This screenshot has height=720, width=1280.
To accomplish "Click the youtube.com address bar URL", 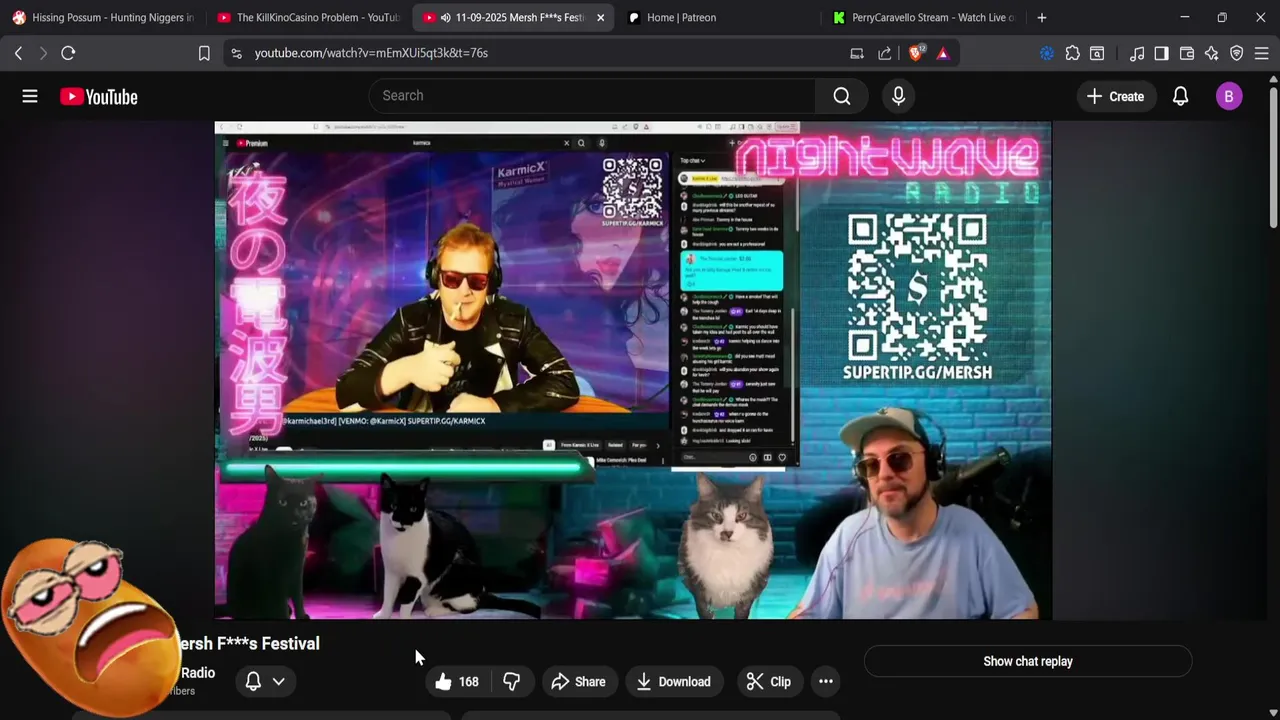I will tap(371, 53).
